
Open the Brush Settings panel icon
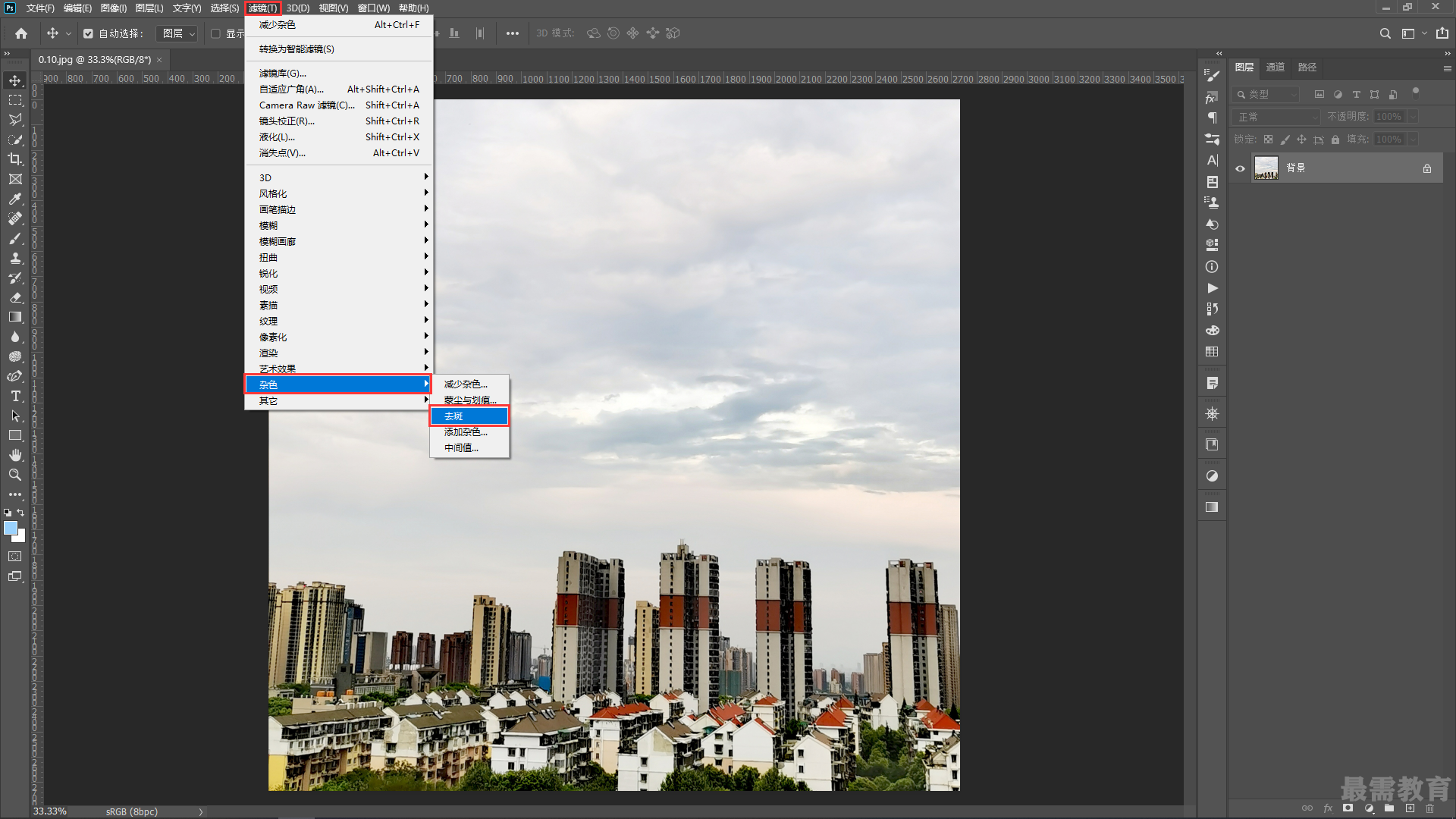point(1212,76)
